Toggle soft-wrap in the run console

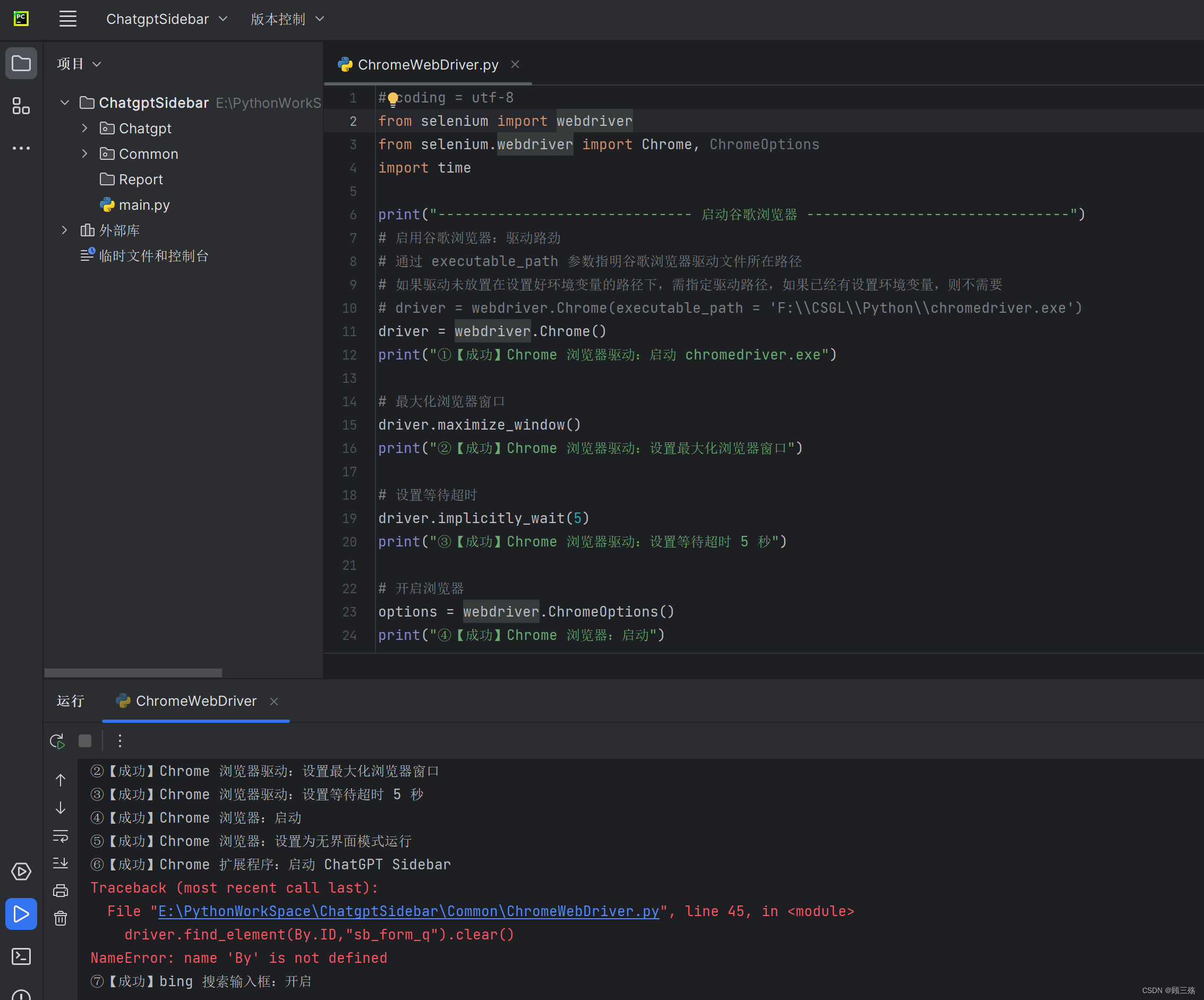pyautogui.click(x=60, y=835)
